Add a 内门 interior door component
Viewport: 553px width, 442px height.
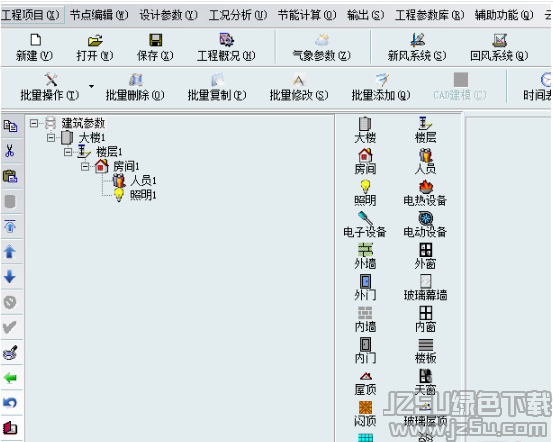(x=365, y=351)
